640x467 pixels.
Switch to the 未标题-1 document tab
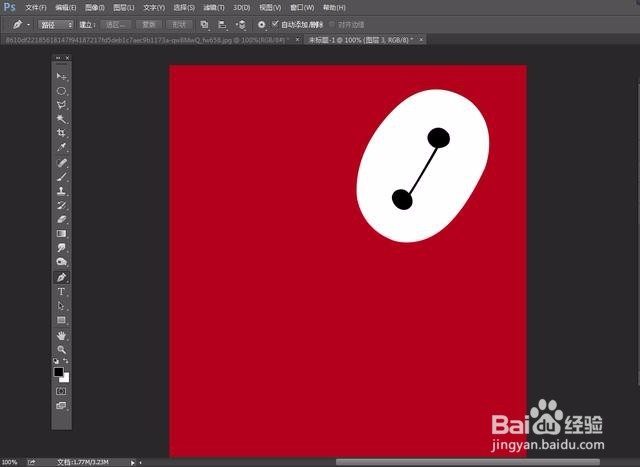[x=361, y=40]
